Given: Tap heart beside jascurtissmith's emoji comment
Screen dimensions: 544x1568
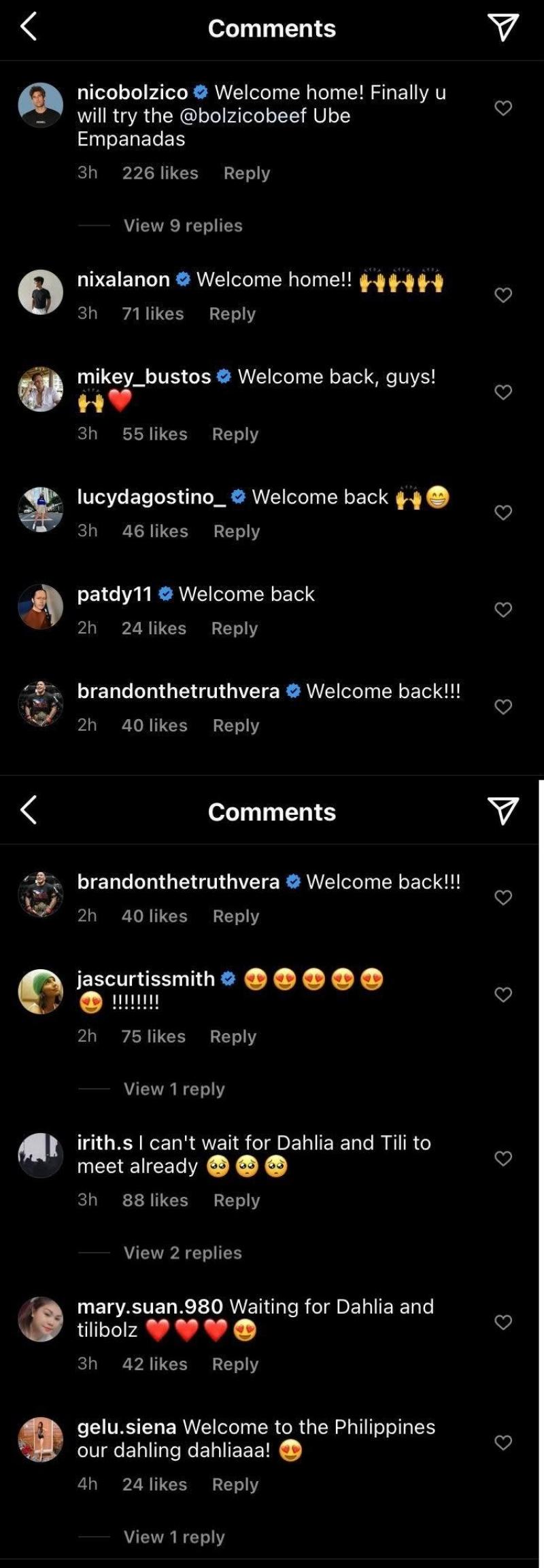Looking at the screenshot, I should click(x=503, y=995).
